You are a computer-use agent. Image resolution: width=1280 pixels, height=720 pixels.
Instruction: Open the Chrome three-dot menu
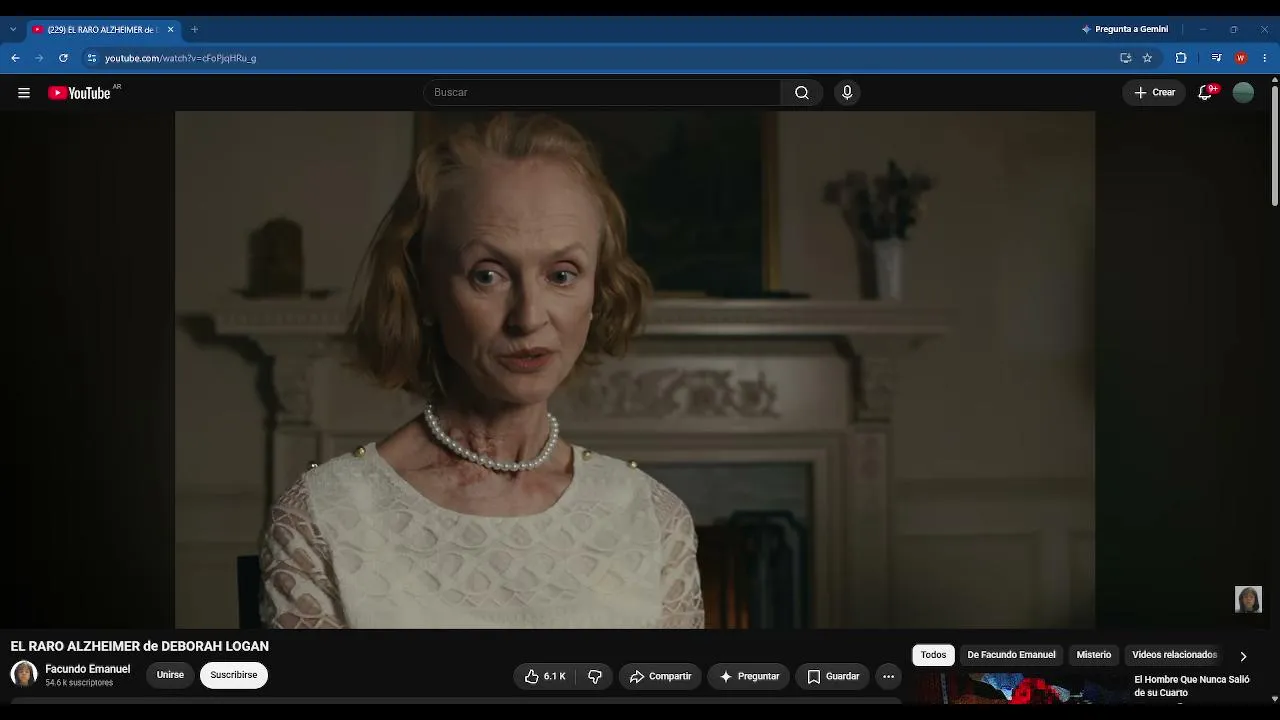[x=1265, y=58]
